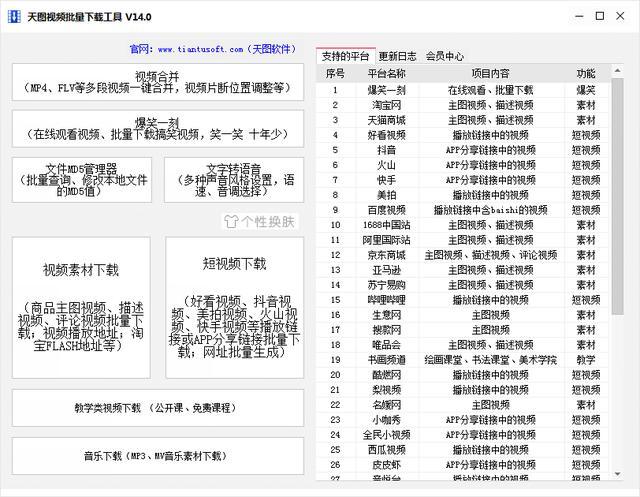
Task: Select the 书画频道 platform row
Action: pyautogui.click(x=462, y=360)
